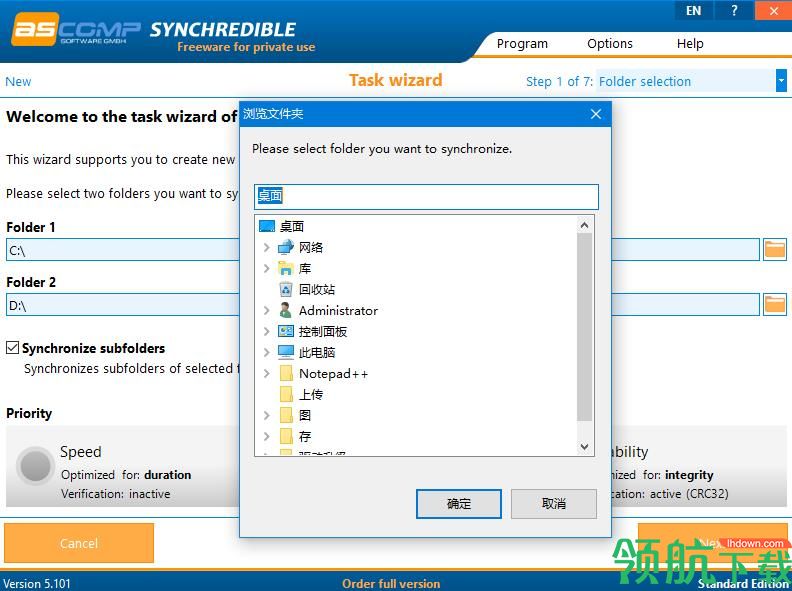The width and height of the screenshot is (792, 591).
Task: Select the Administrator user icon
Action: point(285,310)
